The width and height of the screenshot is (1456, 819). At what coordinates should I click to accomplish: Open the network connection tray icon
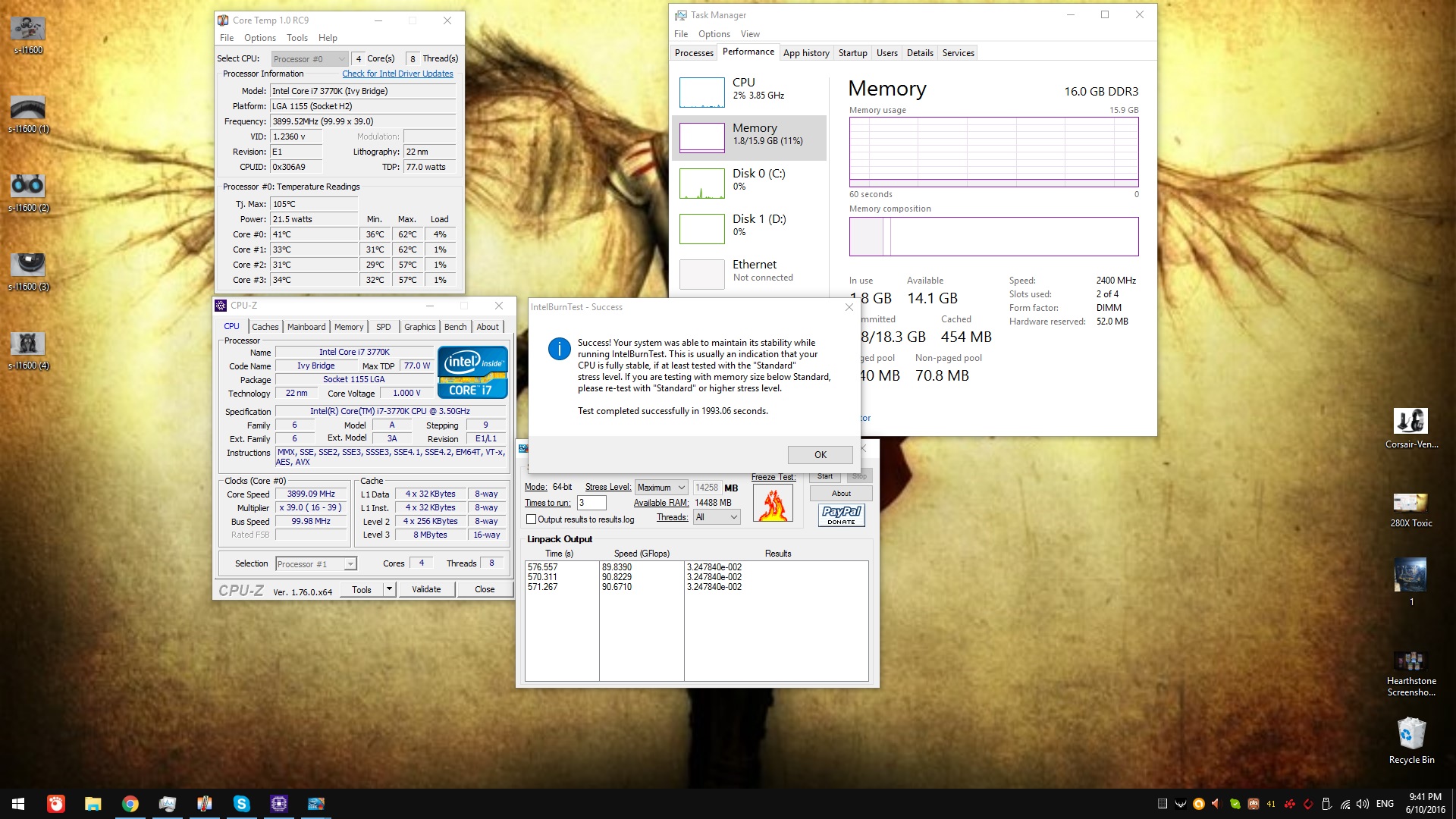(1345, 804)
